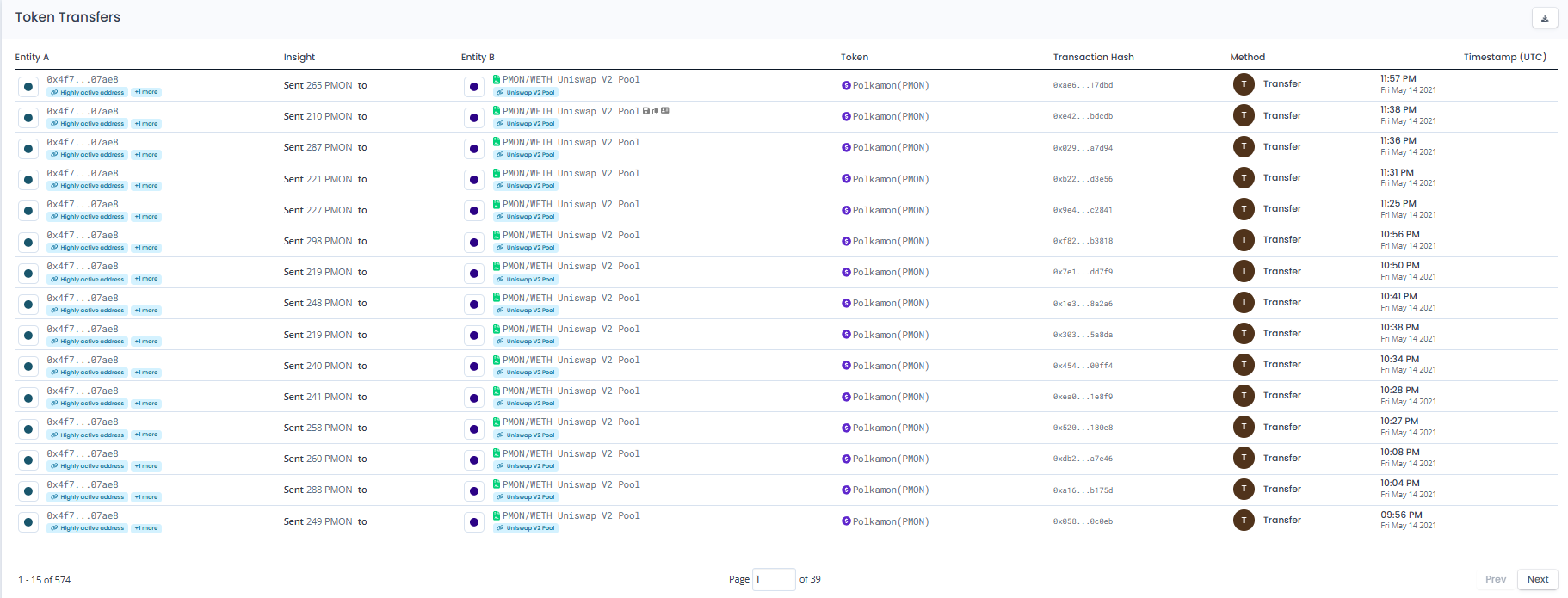Click the Transaction Hash column header
Viewport: 1568px width, 598px height.
tap(1093, 58)
